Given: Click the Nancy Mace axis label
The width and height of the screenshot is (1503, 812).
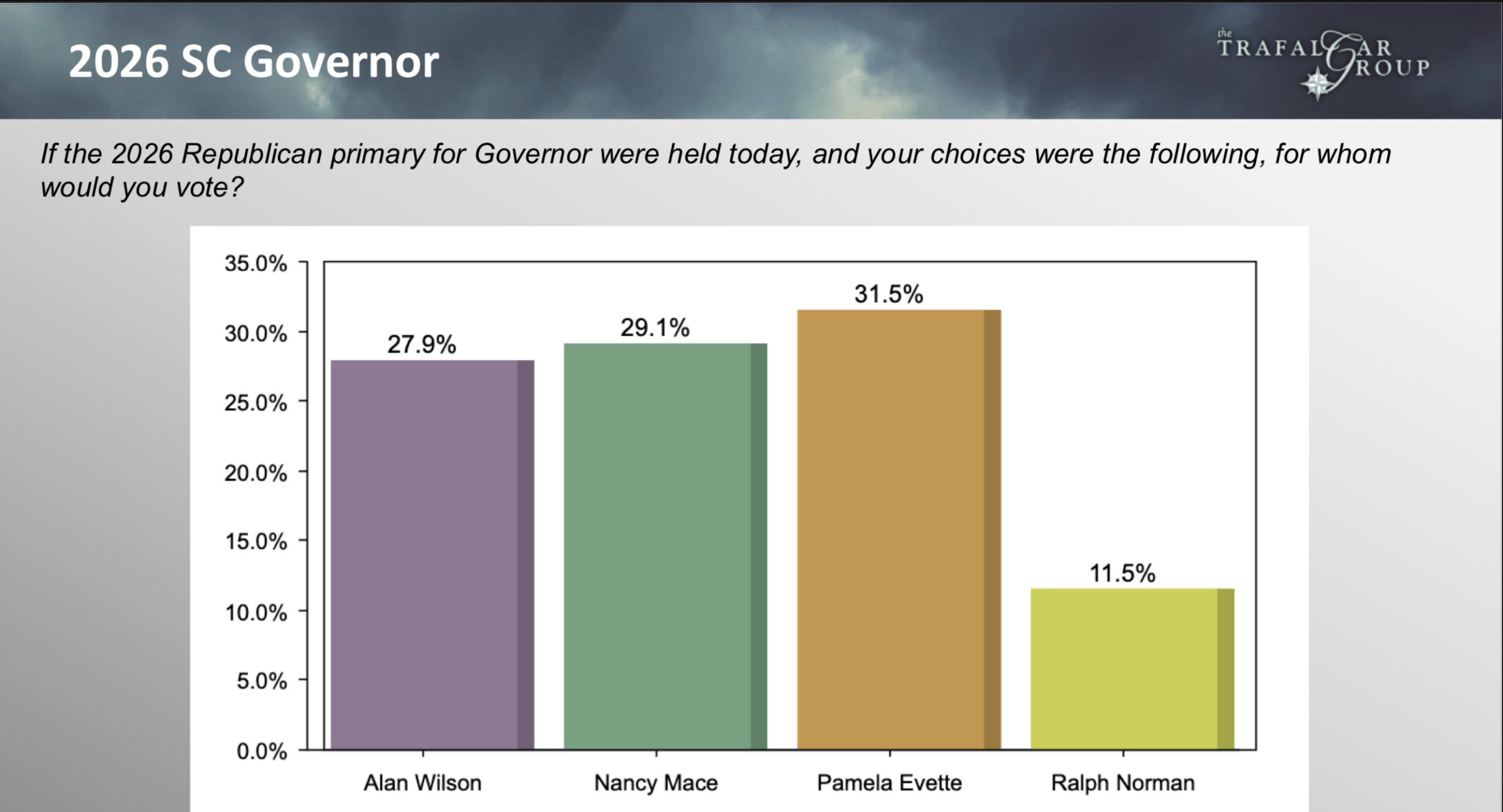Looking at the screenshot, I should point(656,783).
